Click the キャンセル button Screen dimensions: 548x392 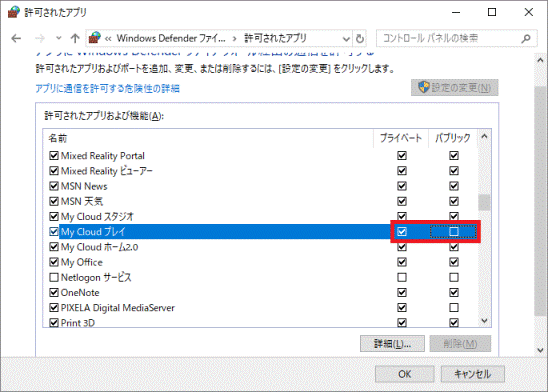click(473, 374)
